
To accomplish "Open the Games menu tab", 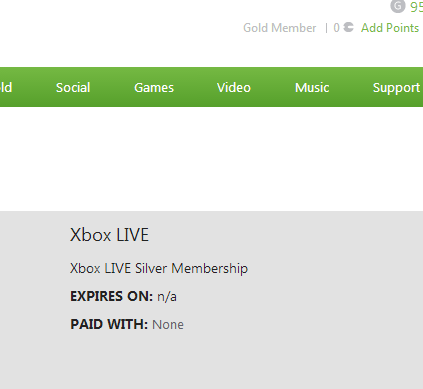I will tap(154, 88).
